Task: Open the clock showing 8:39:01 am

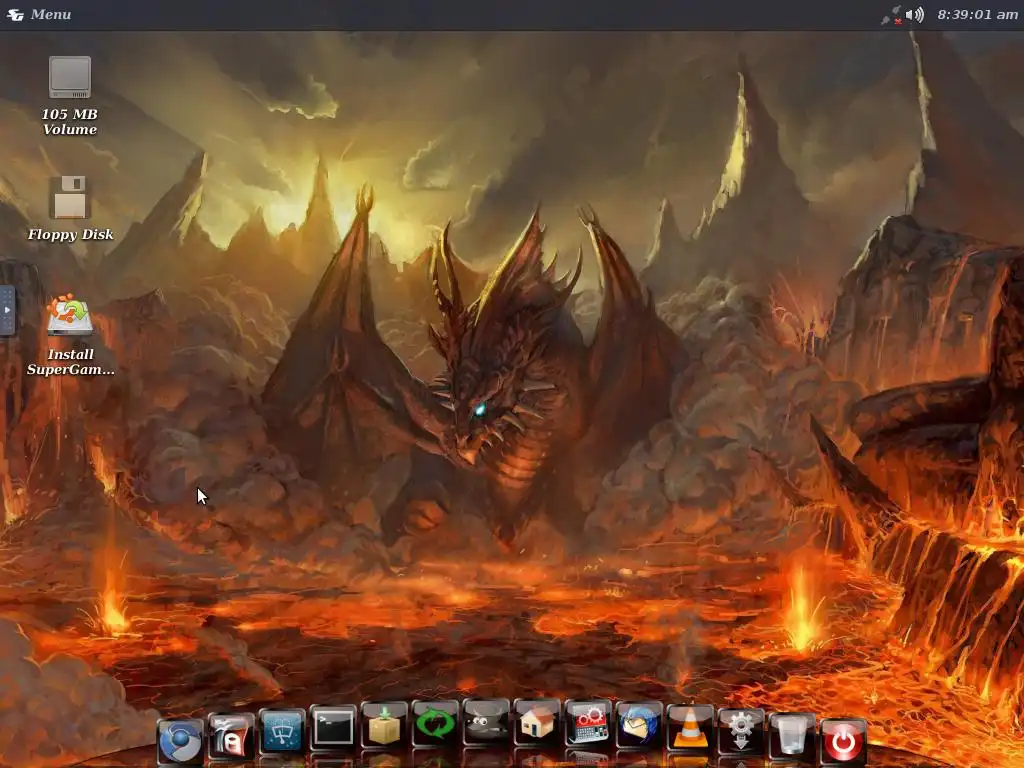Action: tap(977, 14)
